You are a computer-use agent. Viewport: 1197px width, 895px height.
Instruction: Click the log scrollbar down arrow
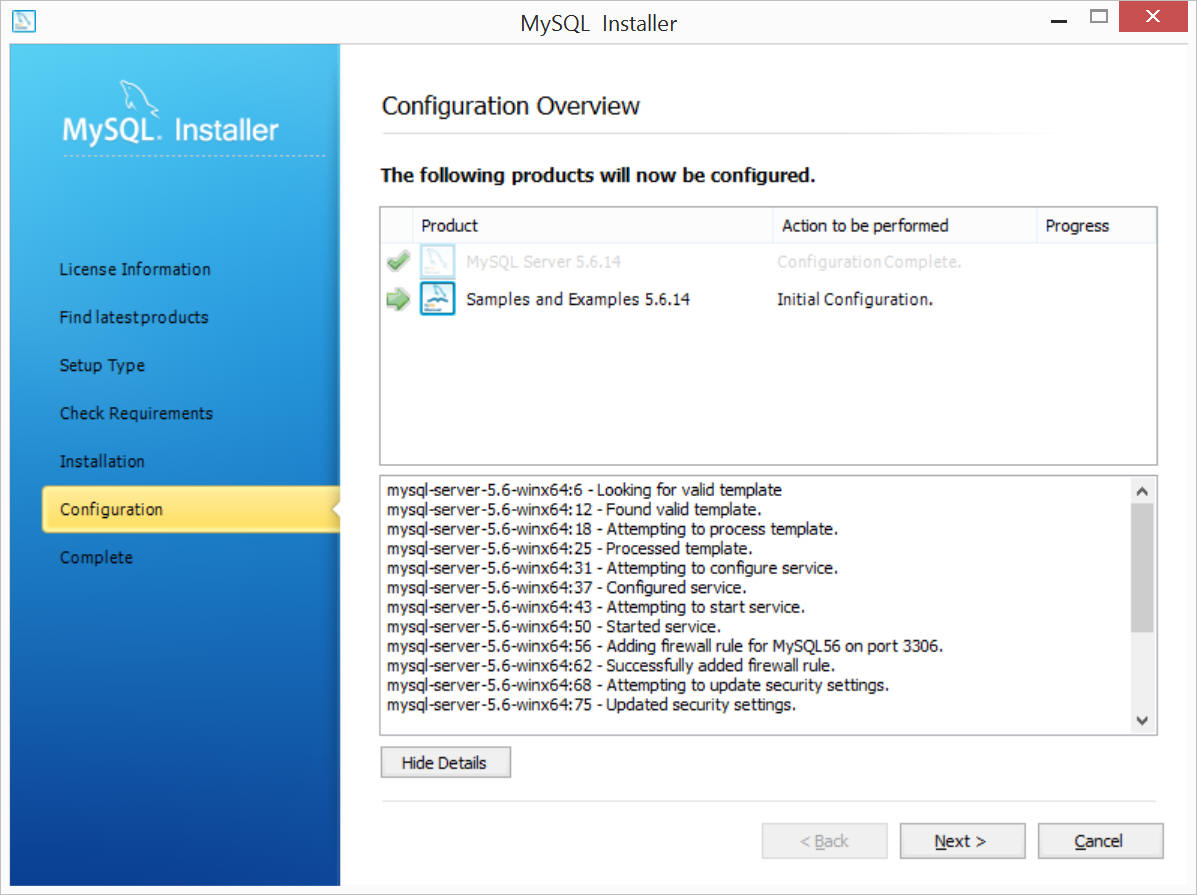1142,720
